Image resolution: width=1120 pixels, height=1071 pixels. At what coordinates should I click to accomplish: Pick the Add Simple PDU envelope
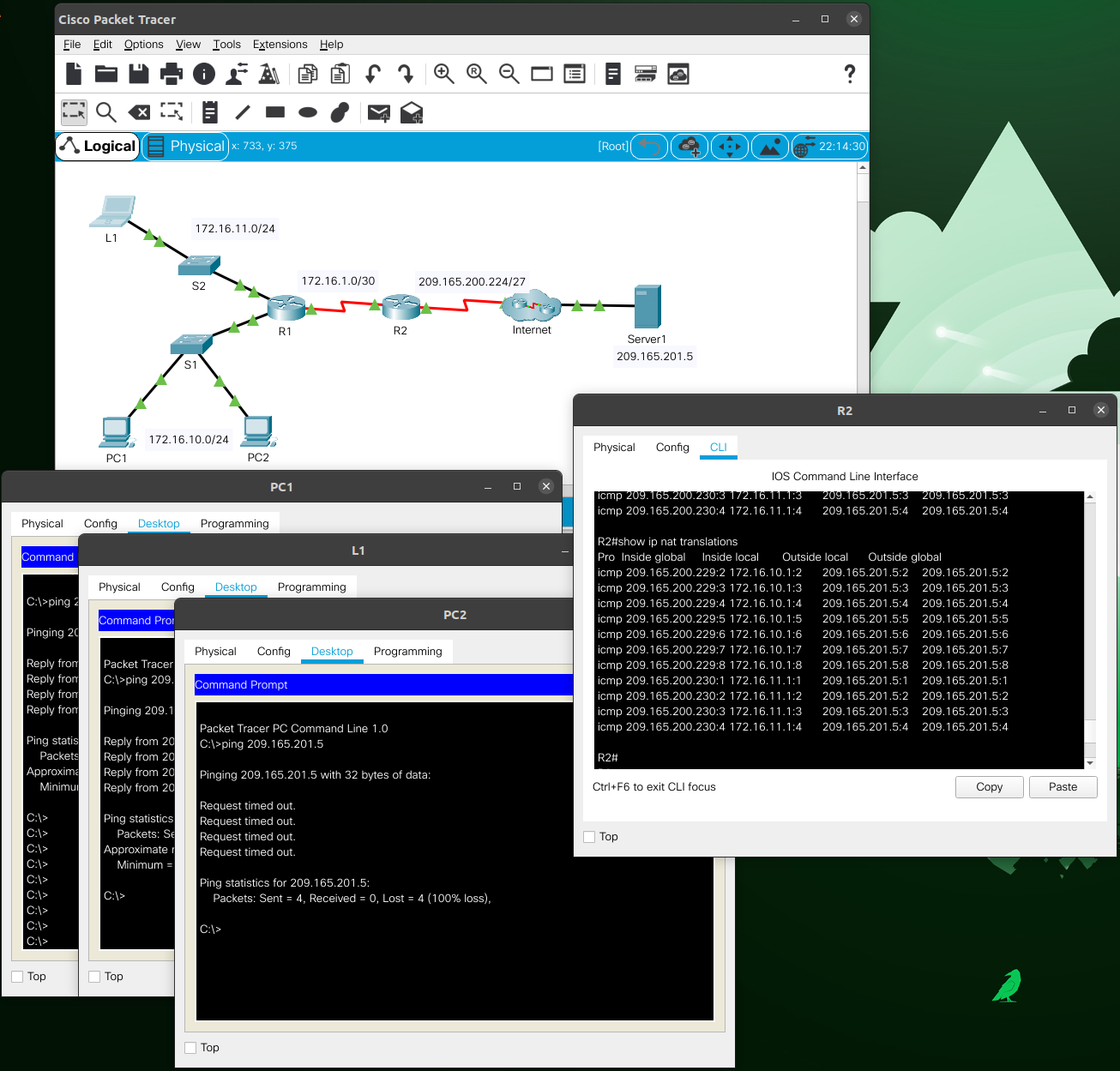379,112
